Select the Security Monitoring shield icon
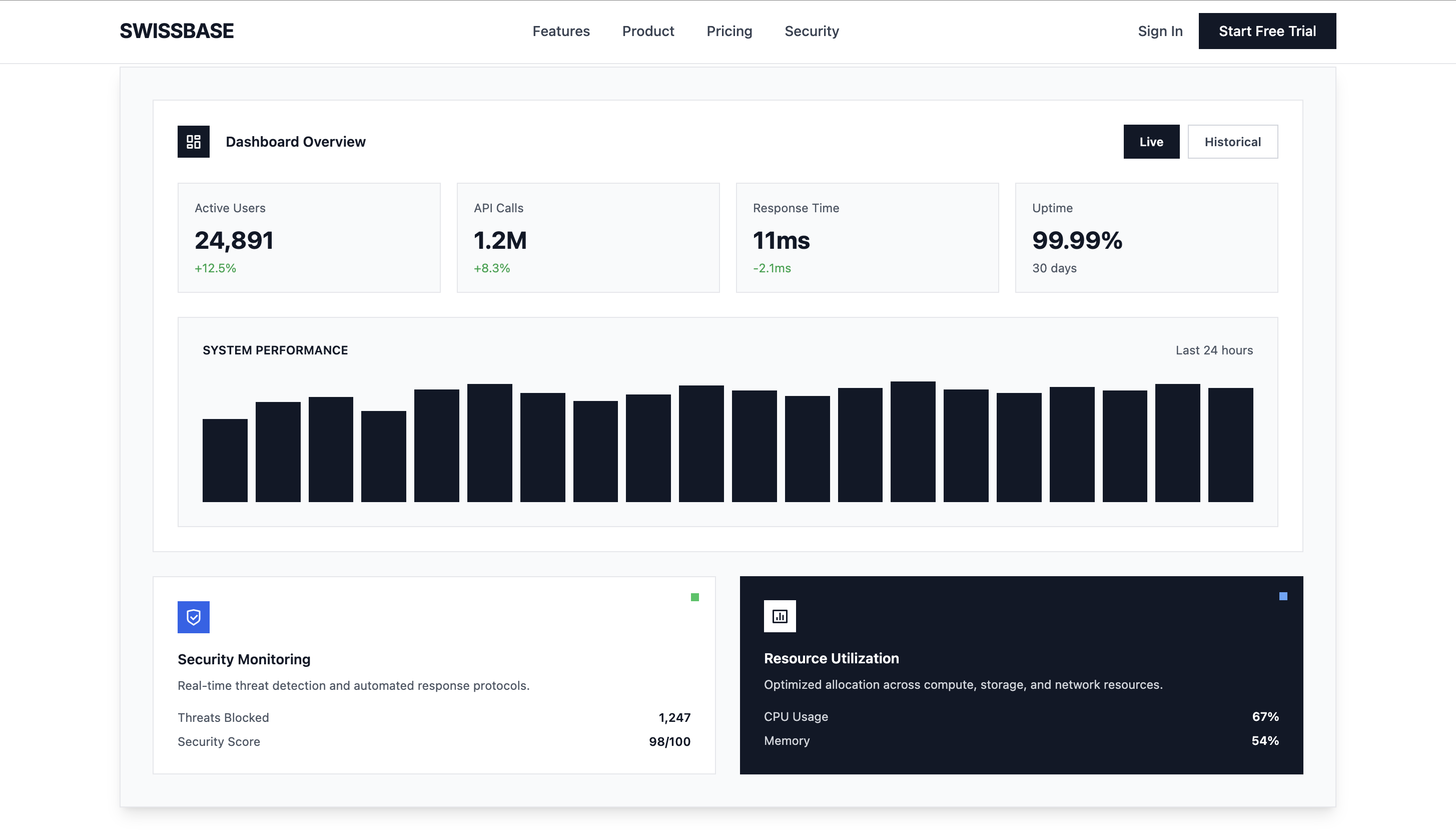This screenshot has height=835, width=1456. (x=194, y=618)
